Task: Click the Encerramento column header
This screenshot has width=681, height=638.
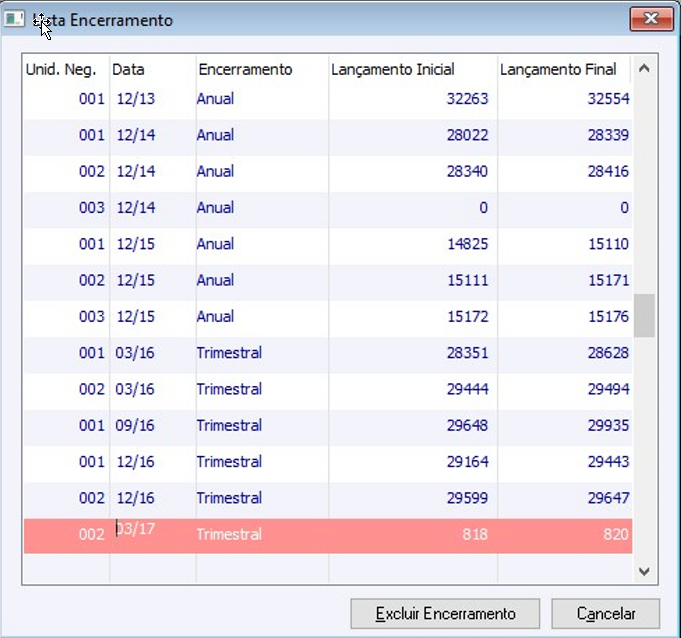Action: click(245, 69)
